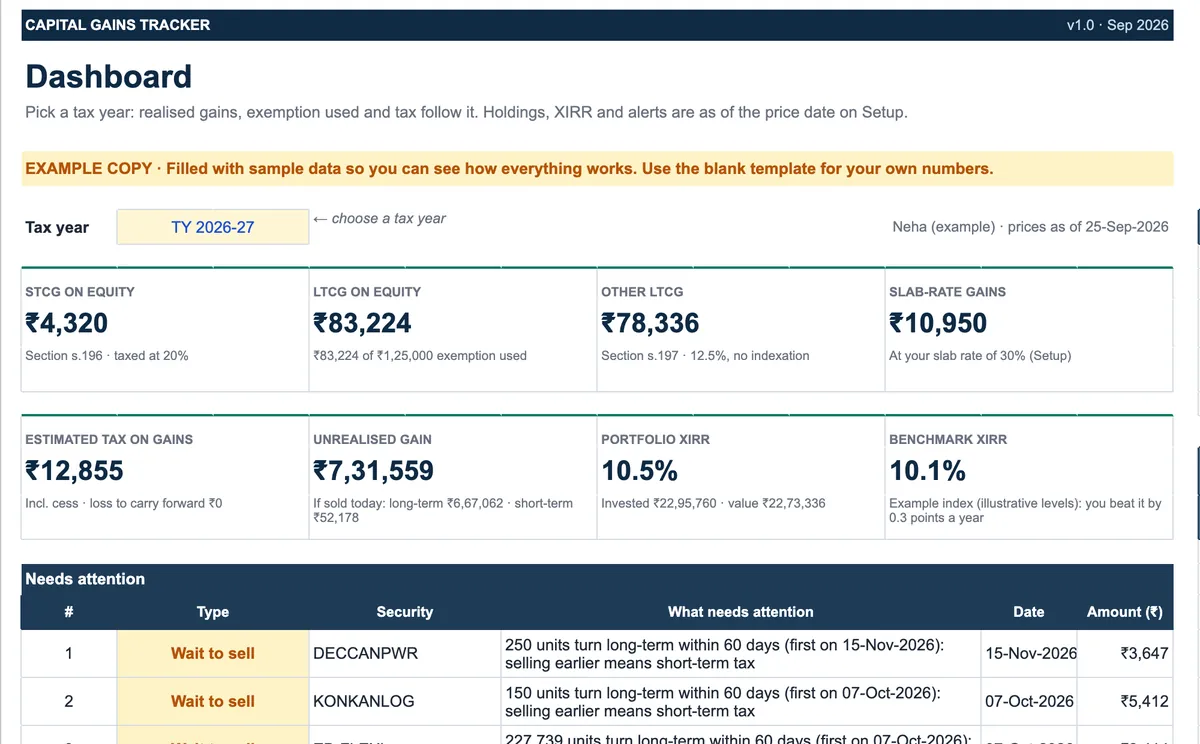Click 'Incl. cess · loss to carry forward ₹0'
1200x744 pixels.
tap(124, 503)
